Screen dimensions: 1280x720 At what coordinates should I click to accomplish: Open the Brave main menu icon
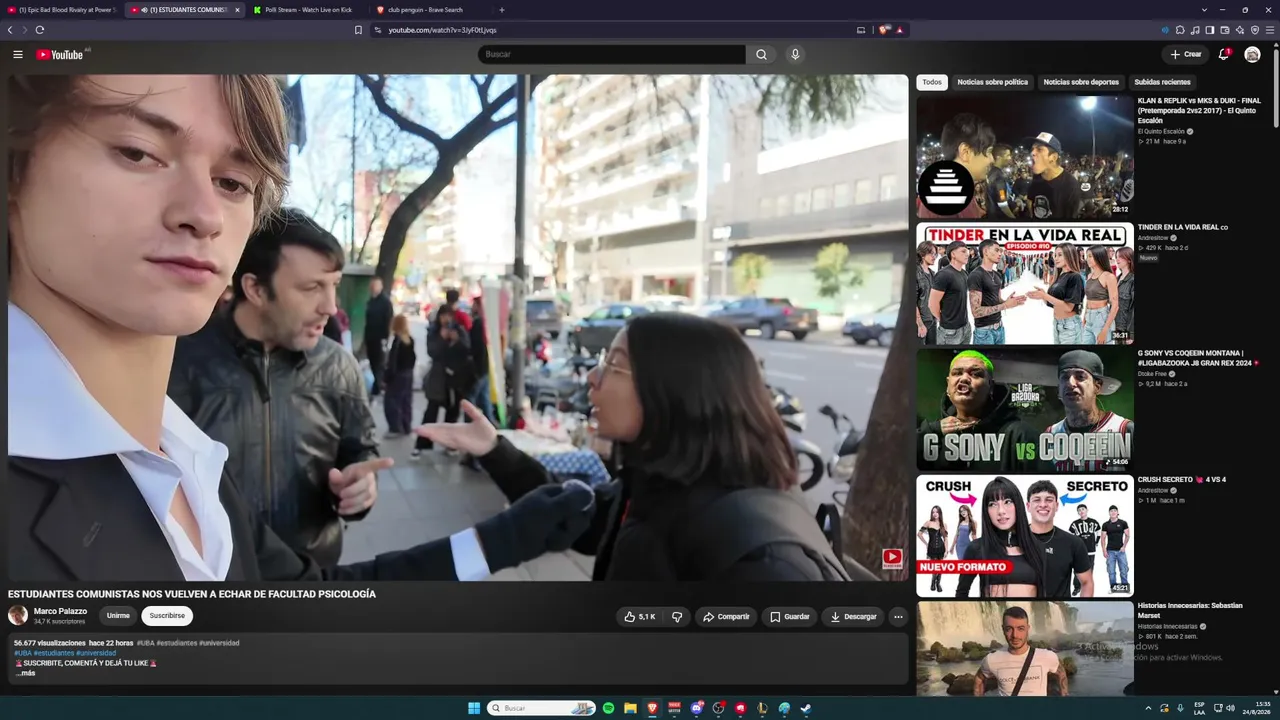click(x=1270, y=30)
